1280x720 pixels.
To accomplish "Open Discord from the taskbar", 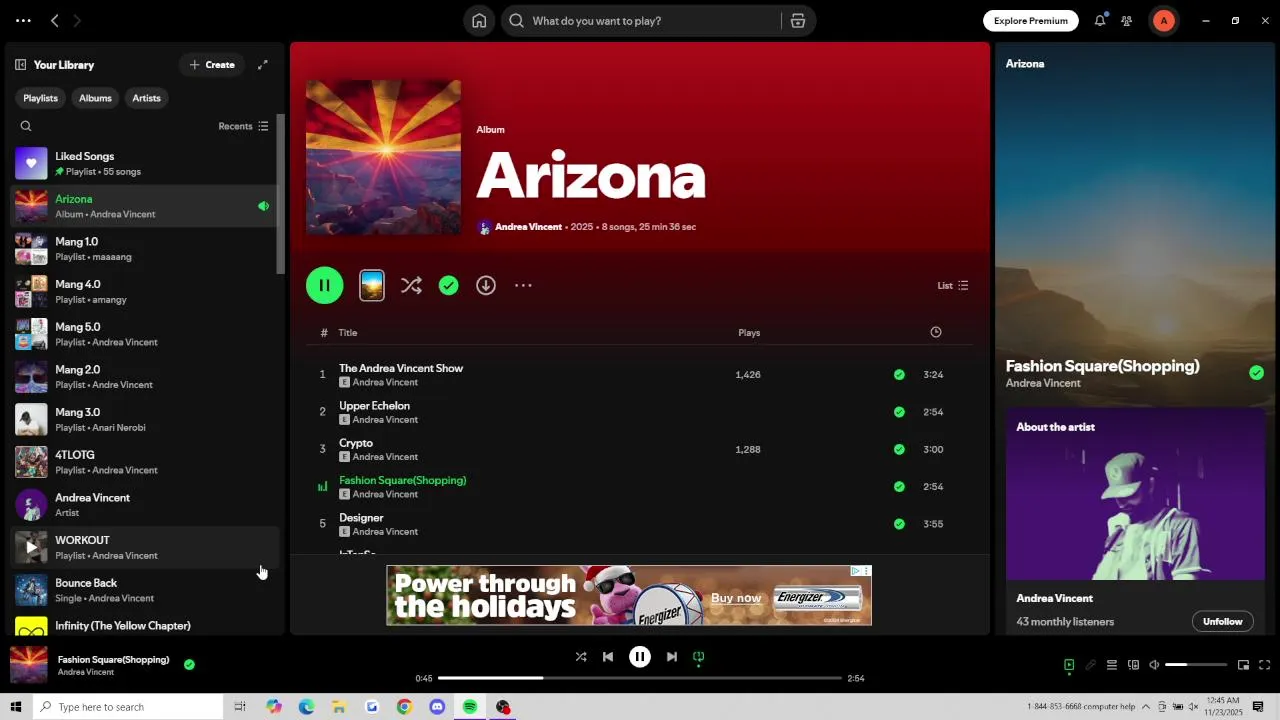I will coord(437,707).
